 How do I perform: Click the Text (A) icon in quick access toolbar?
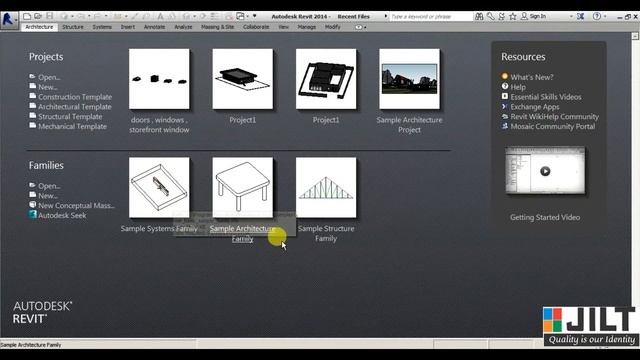(160, 16)
